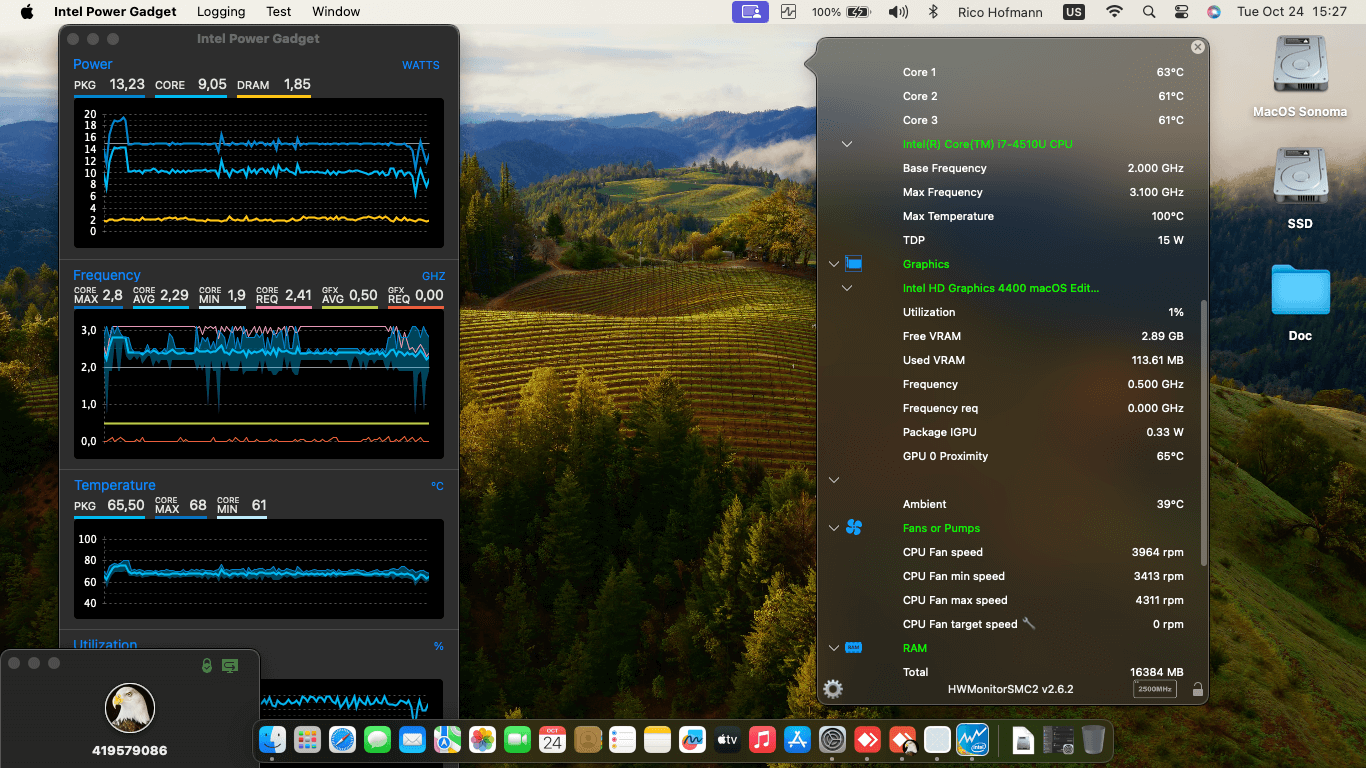Viewport: 1366px width, 768px height.
Task: Open the Test menu
Action: pos(279,12)
